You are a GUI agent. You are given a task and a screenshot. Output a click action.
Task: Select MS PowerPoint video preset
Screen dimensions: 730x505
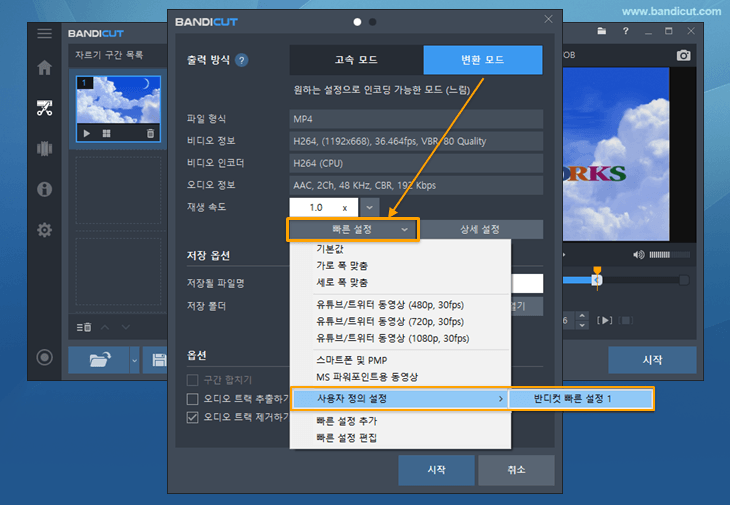(x=400, y=377)
